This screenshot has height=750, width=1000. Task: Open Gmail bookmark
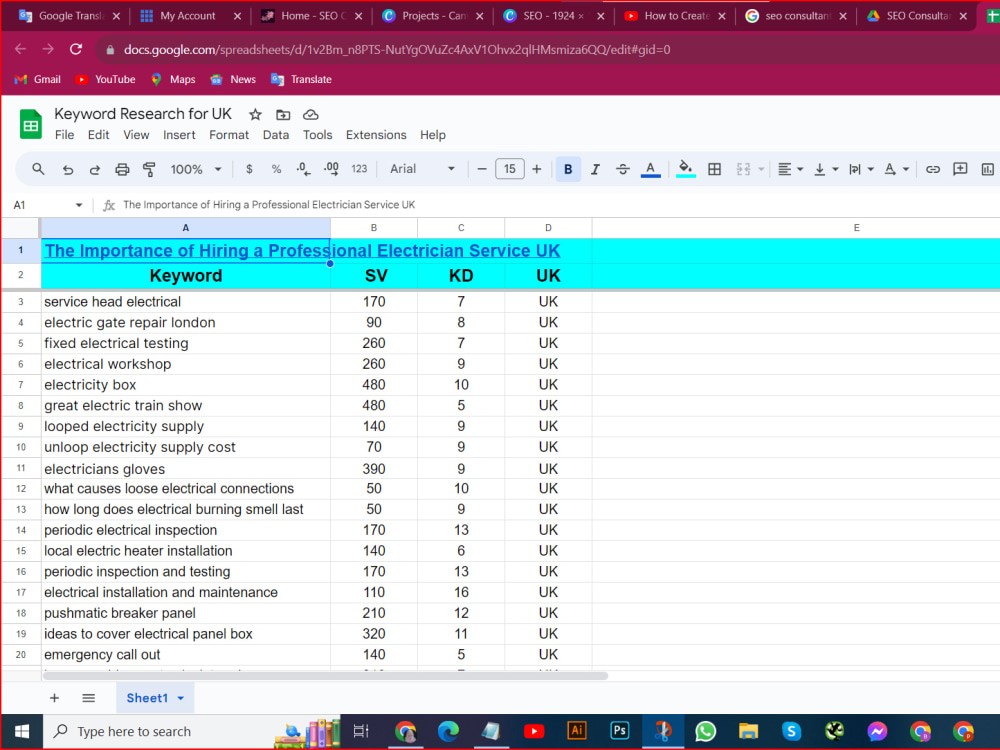[38, 80]
